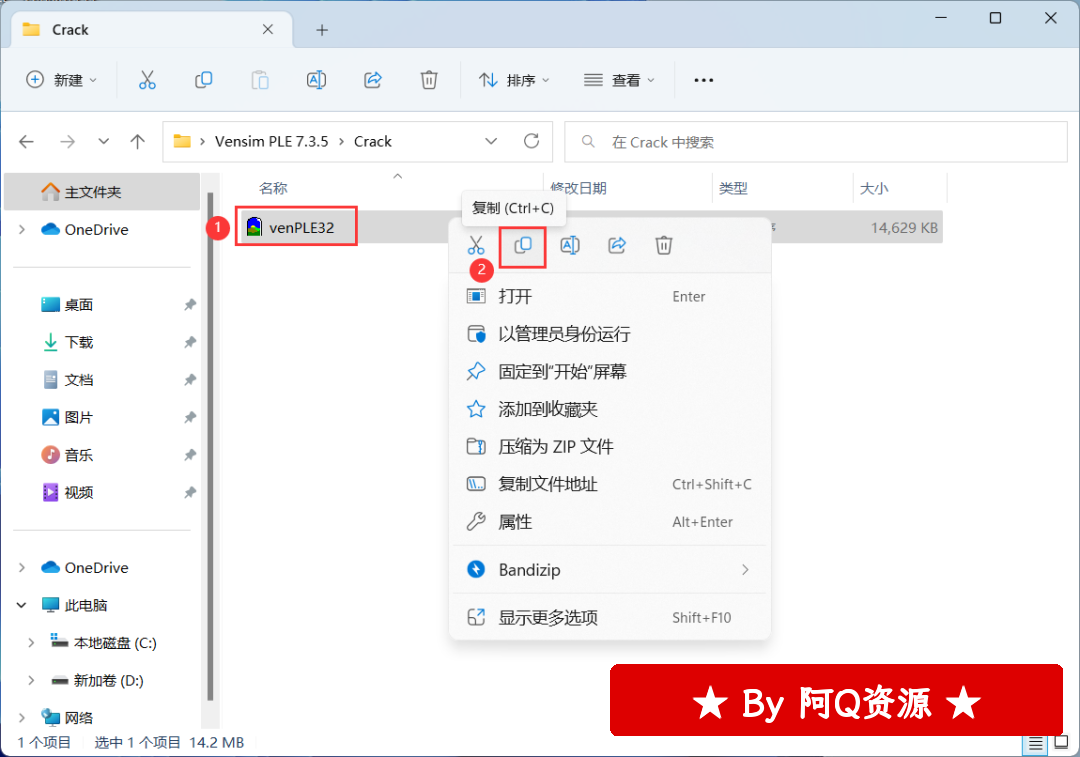Viewport: 1080px width, 757px height.
Task: Switch to details view in status bar
Action: tap(1035, 744)
